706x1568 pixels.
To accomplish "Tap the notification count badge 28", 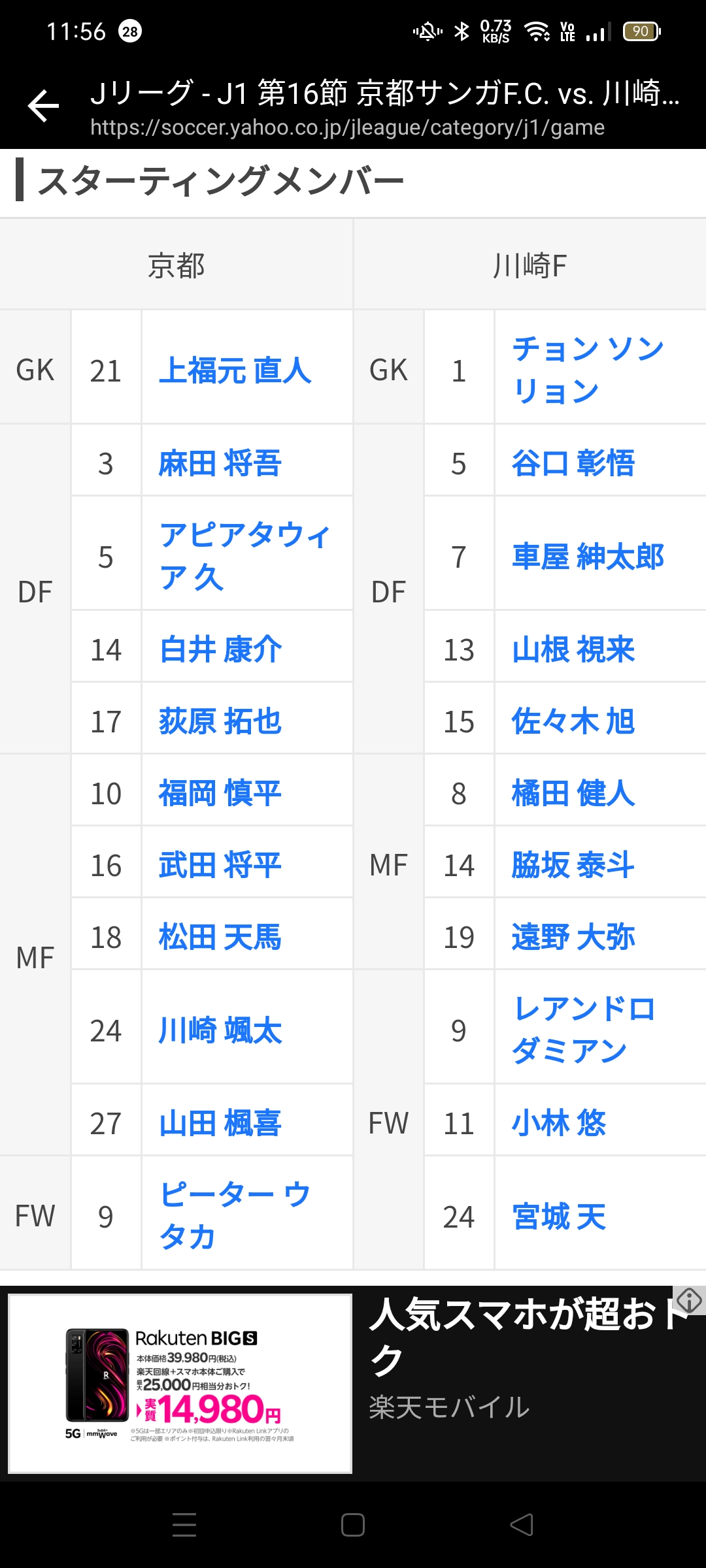I will pyautogui.click(x=130, y=31).
